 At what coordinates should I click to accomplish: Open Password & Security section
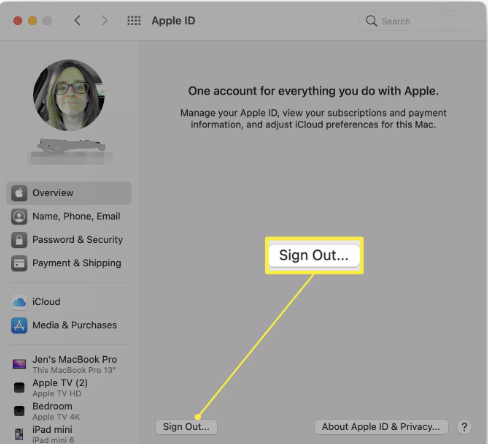point(69,240)
